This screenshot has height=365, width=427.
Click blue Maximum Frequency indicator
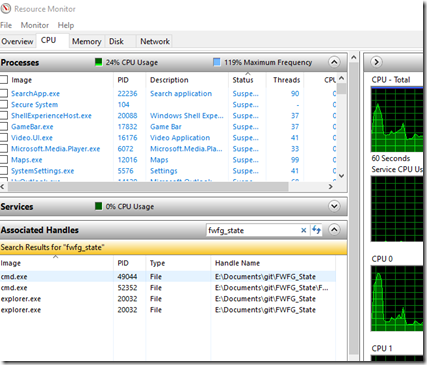click(217, 62)
